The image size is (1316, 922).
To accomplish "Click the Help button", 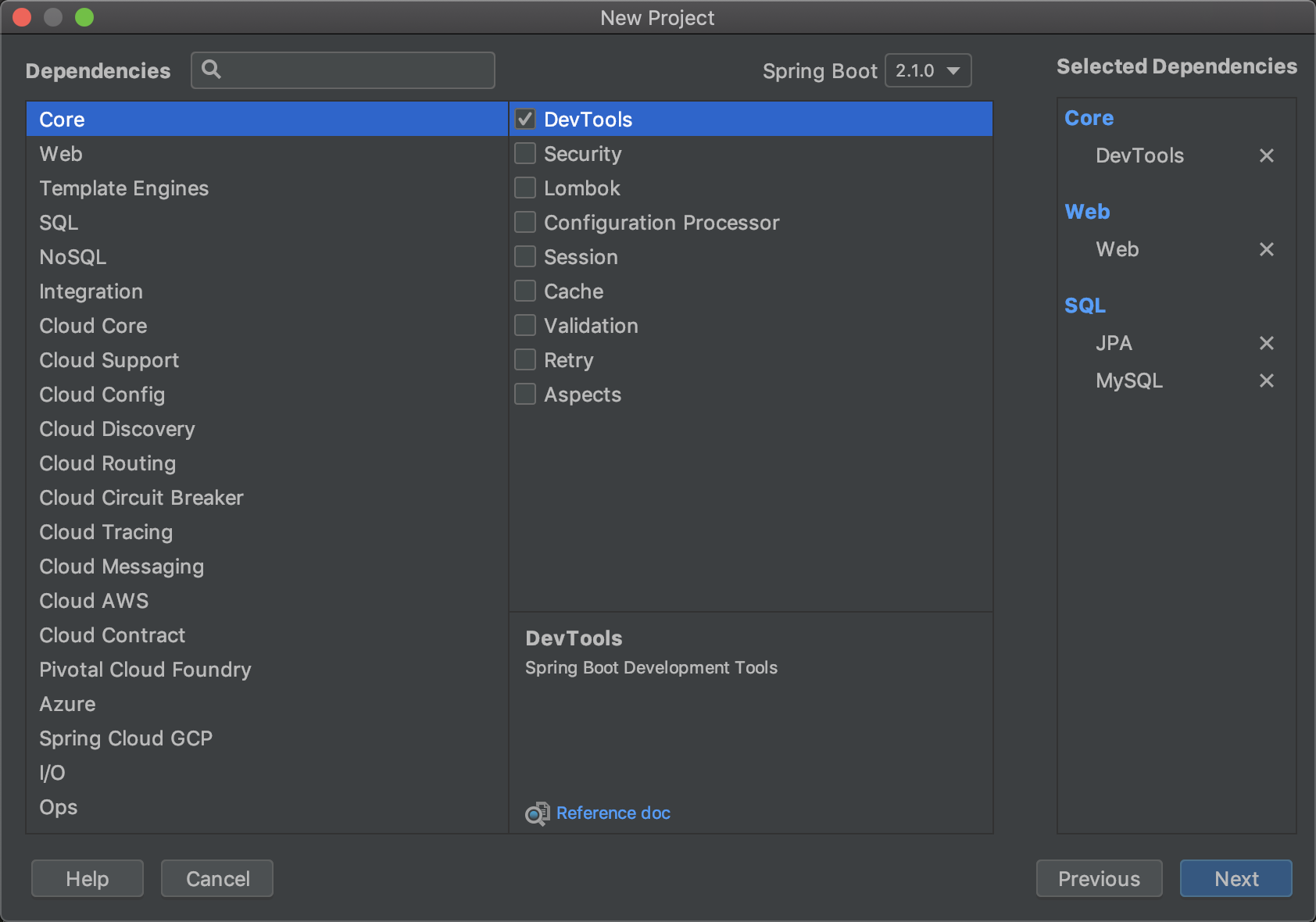I will (x=88, y=879).
